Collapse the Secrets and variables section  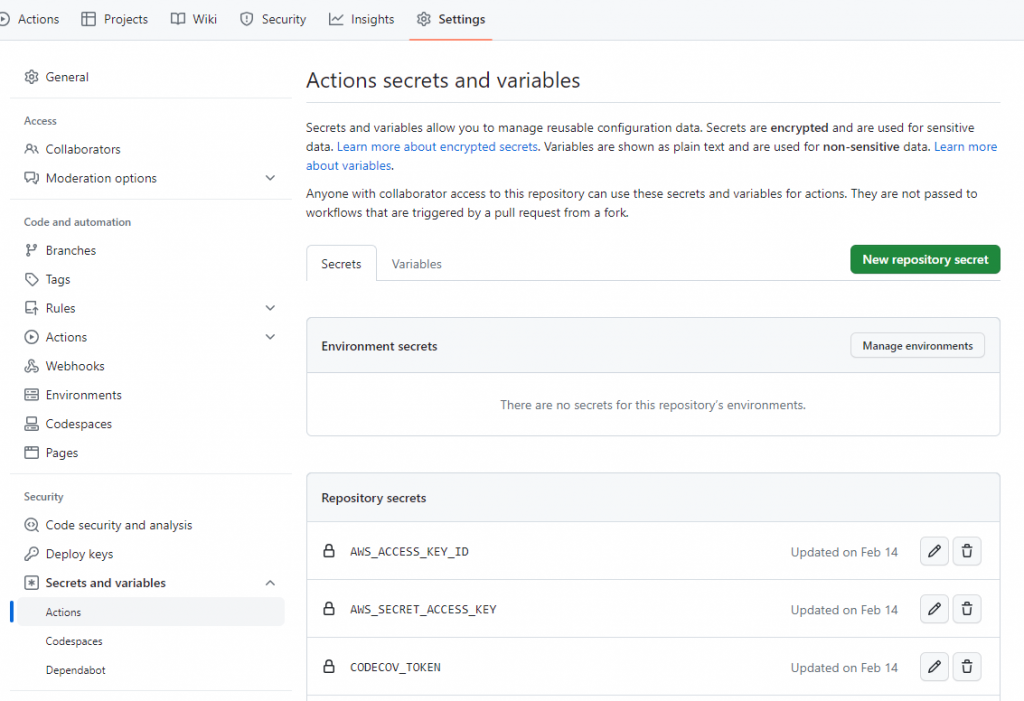(270, 583)
